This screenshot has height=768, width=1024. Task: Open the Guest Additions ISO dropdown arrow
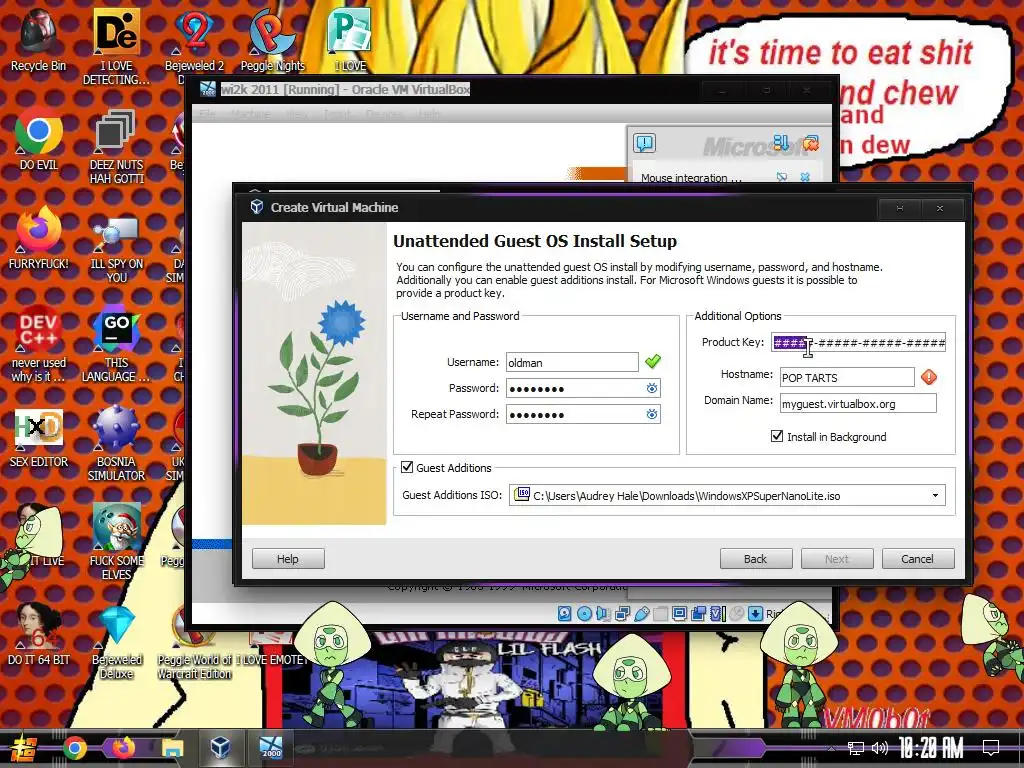point(935,496)
